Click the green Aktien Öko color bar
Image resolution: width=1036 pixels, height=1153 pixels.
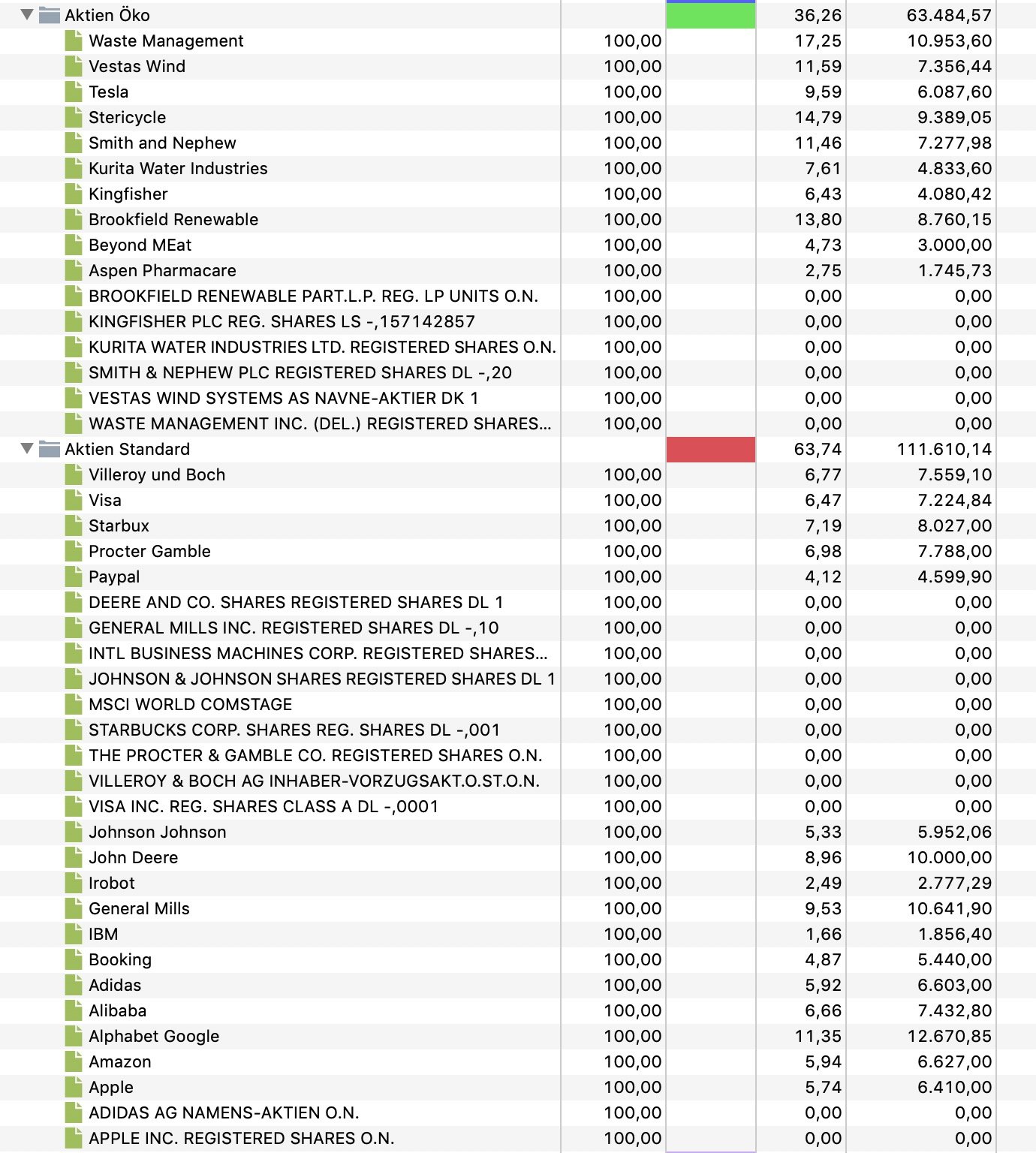coord(710,16)
